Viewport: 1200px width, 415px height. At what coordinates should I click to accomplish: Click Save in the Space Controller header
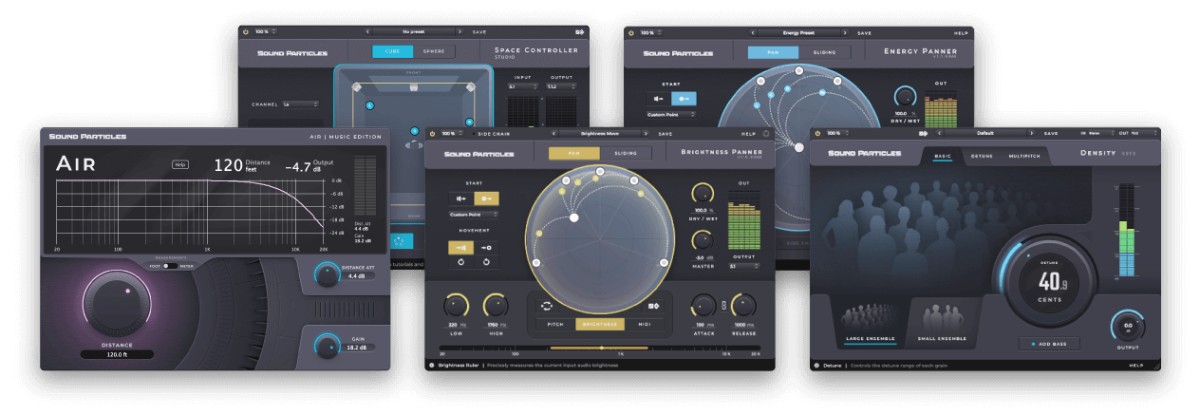coord(479,32)
